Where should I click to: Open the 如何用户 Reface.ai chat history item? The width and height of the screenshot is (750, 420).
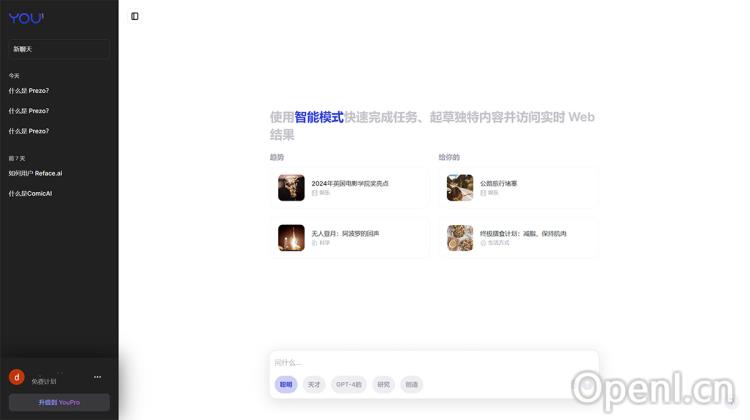click(36, 173)
